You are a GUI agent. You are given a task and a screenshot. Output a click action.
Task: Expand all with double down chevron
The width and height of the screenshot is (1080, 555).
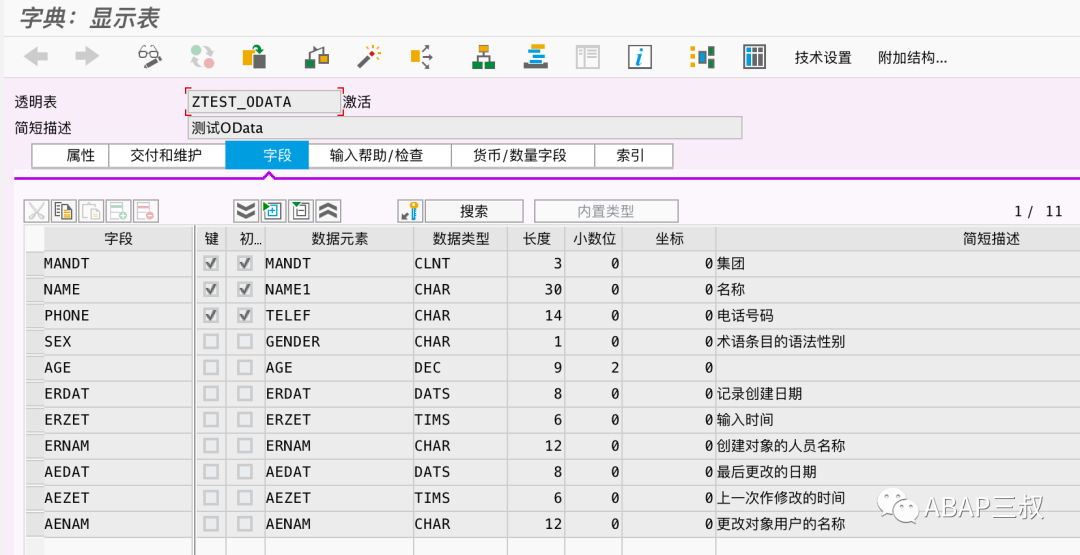pyautogui.click(x=246, y=211)
